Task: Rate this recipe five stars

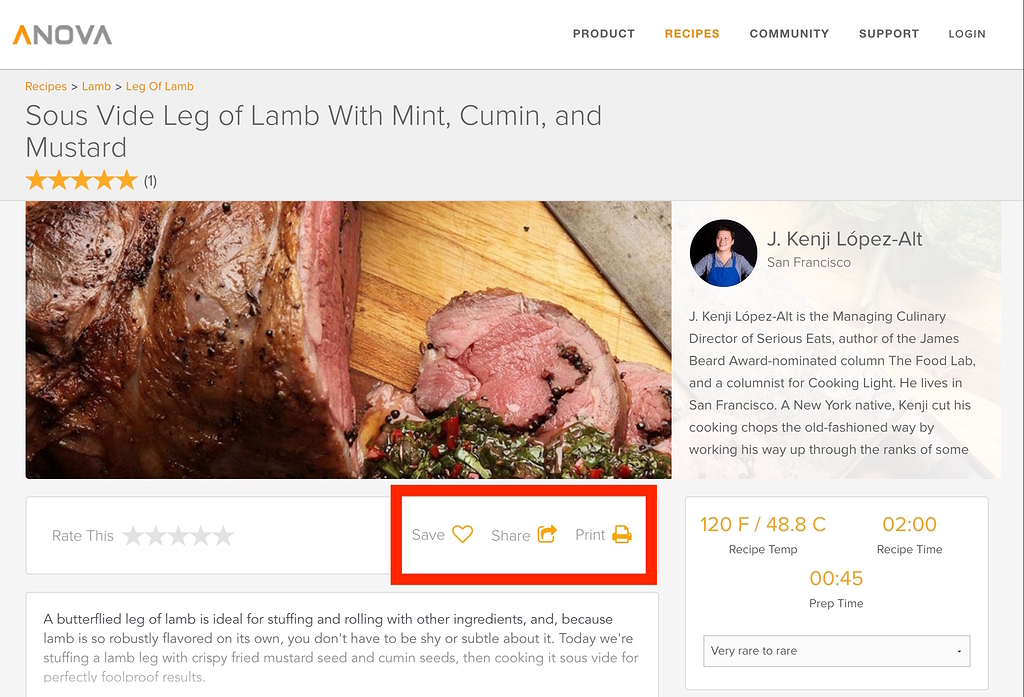Action: 223,536
